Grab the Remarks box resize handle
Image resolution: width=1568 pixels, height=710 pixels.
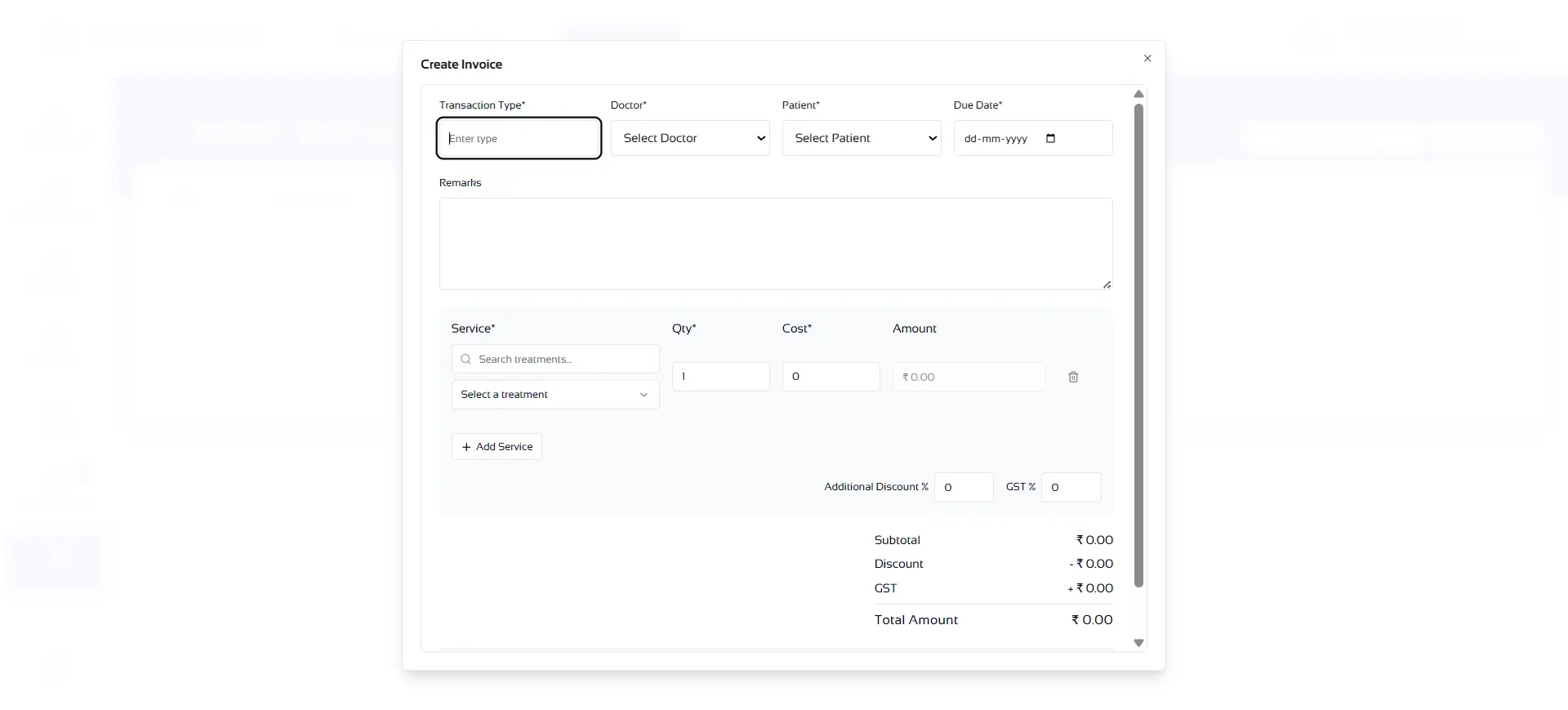coord(1107,284)
